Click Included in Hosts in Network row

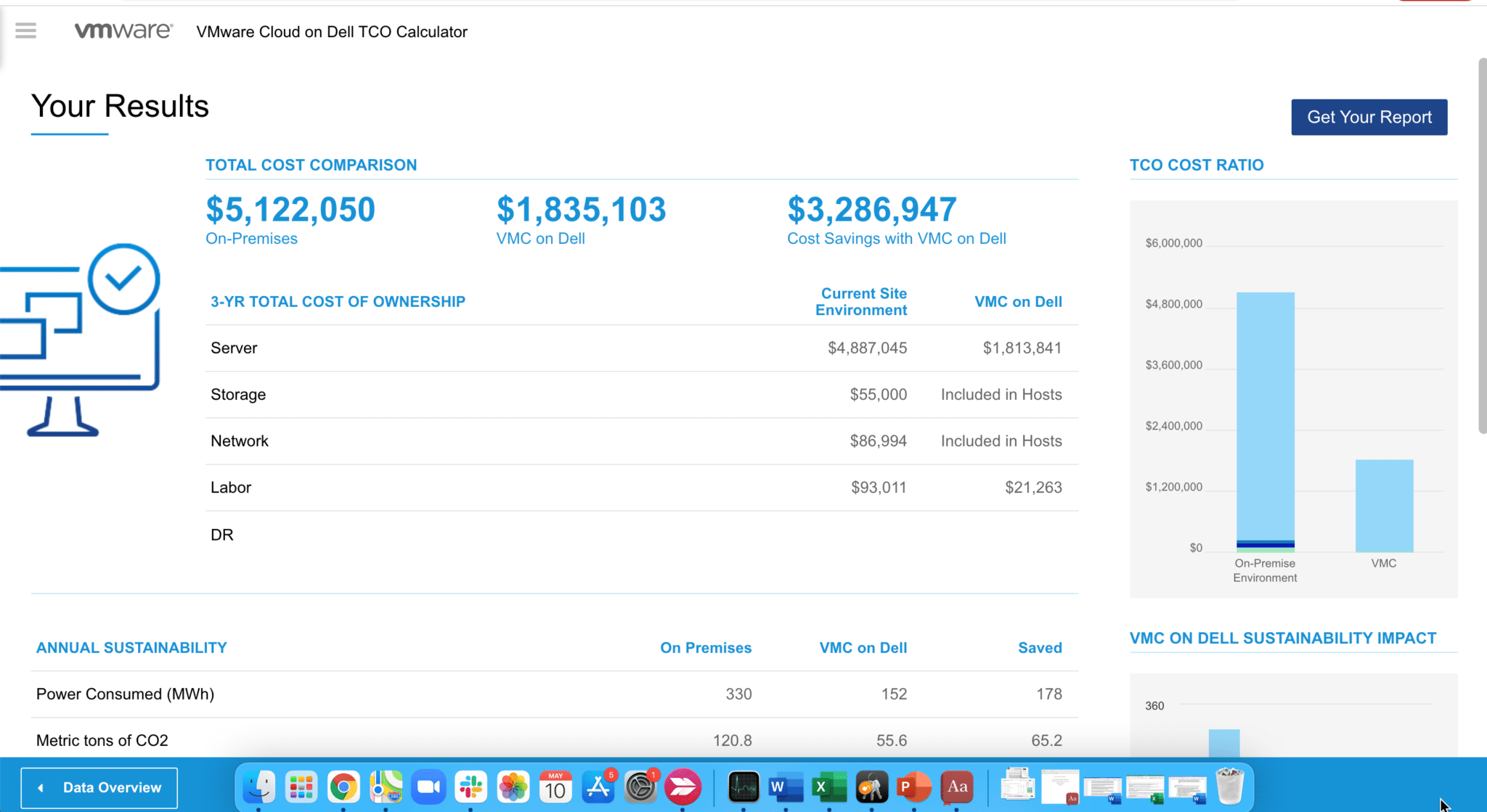1001,441
